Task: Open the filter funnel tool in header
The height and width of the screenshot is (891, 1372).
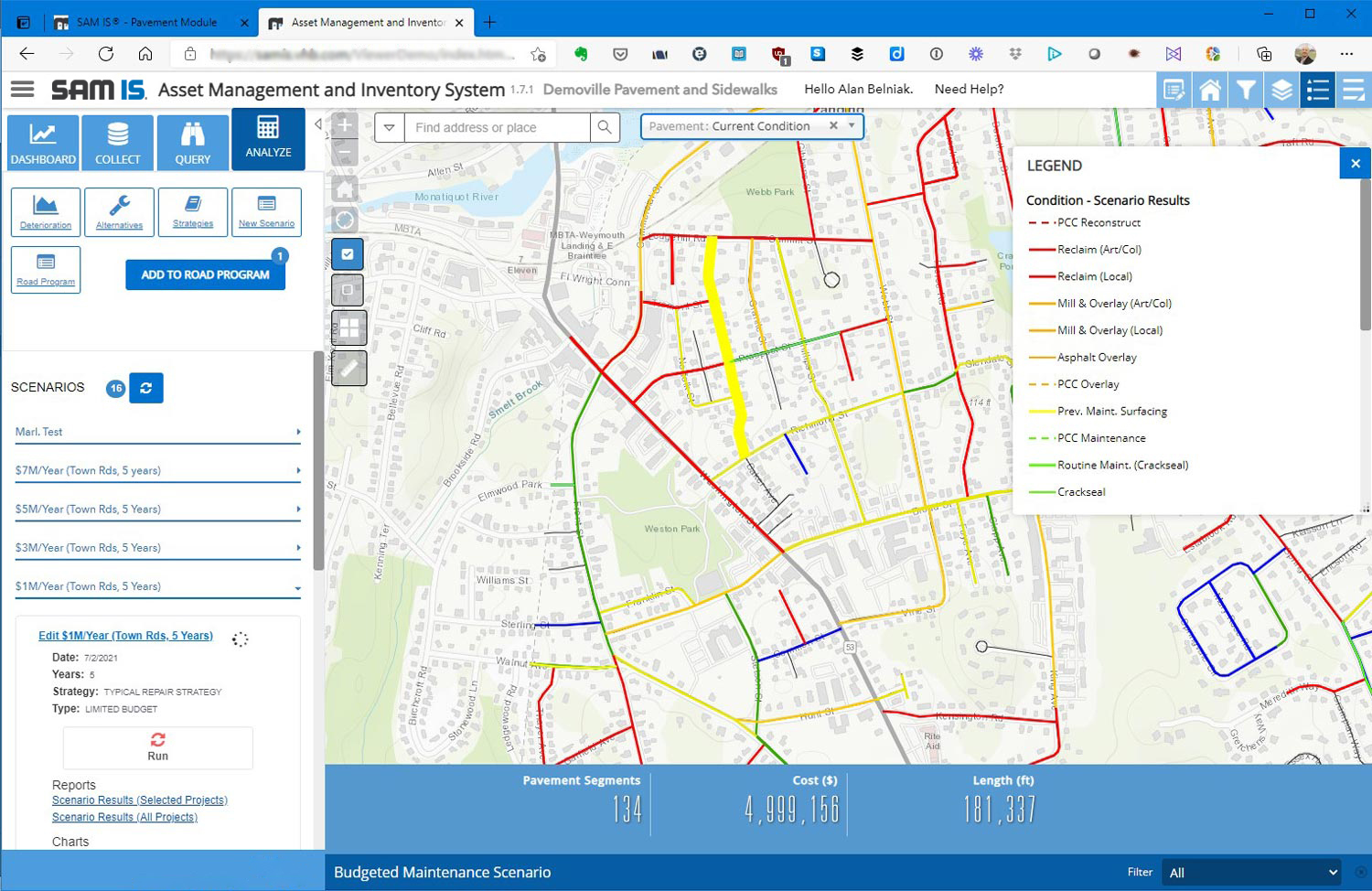Action: [1246, 90]
